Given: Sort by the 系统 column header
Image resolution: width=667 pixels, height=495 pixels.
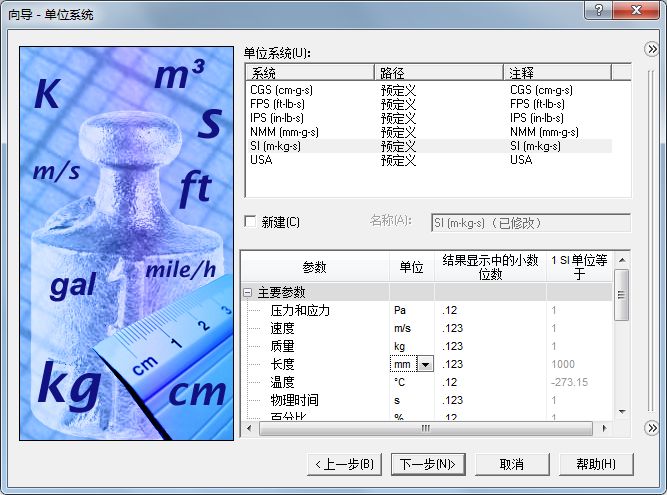Looking at the screenshot, I should pos(309,73).
